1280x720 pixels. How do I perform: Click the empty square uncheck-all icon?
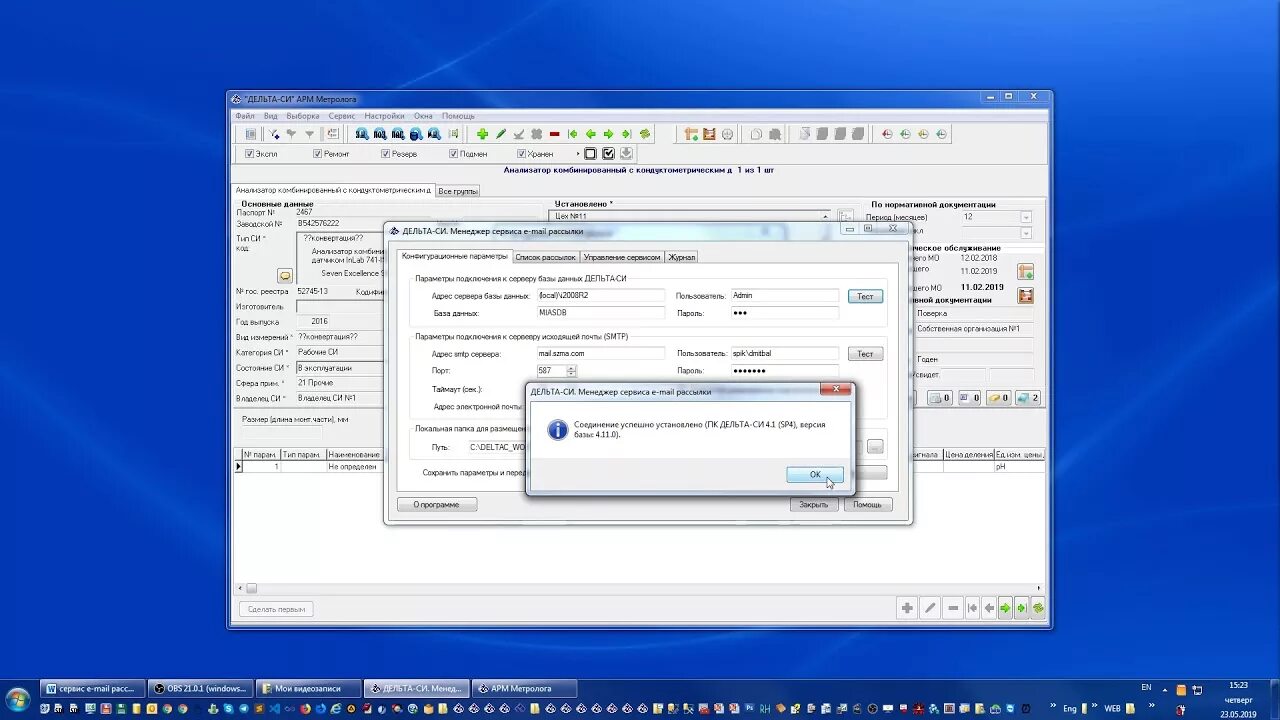[x=590, y=154]
